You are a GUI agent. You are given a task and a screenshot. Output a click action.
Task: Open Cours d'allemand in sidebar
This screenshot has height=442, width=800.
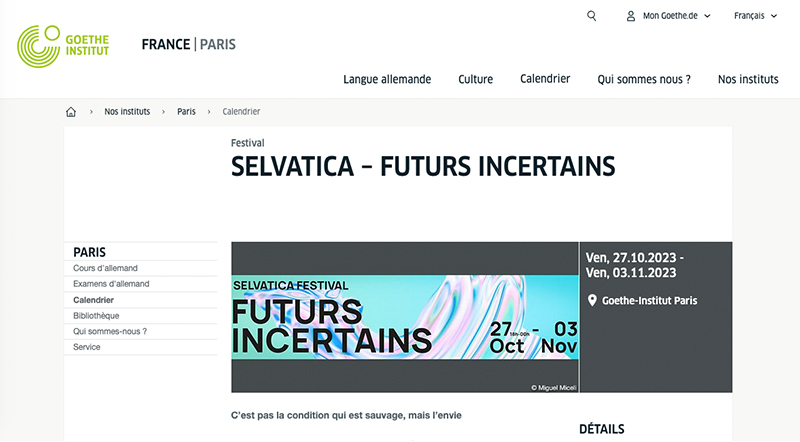pos(105,268)
